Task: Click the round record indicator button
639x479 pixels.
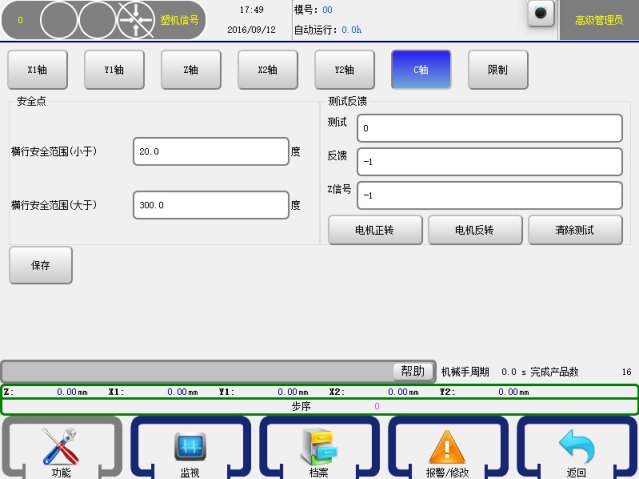Action: [541, 13]
